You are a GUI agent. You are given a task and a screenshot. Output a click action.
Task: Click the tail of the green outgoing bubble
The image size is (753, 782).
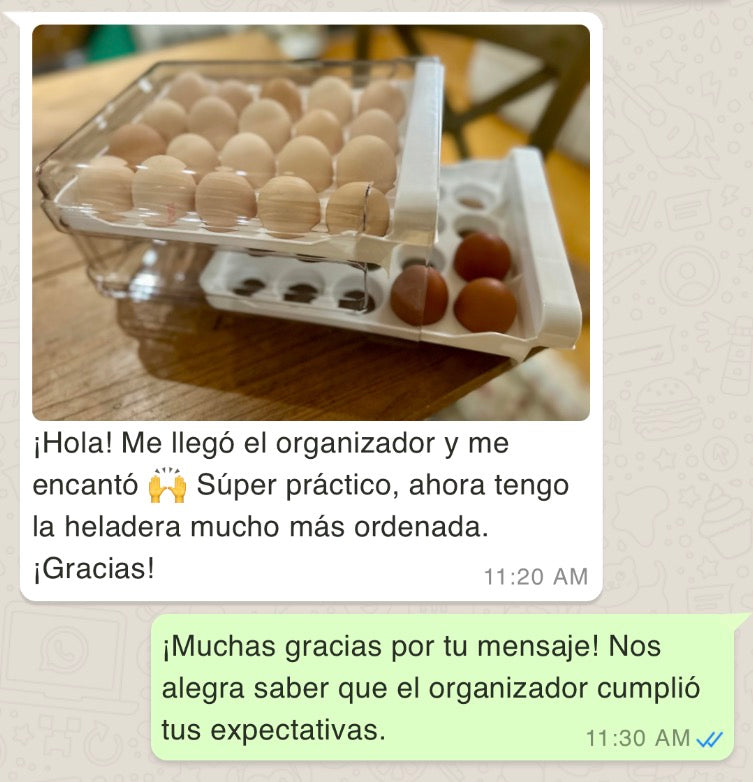coord(742,621)
